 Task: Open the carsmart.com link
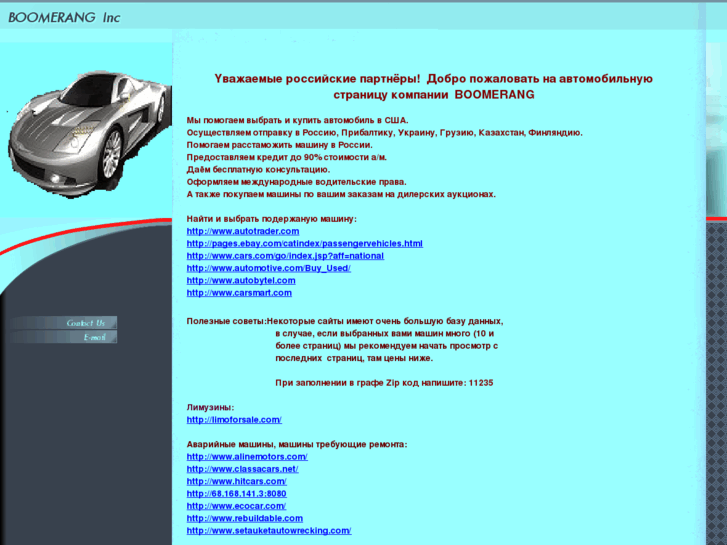(x=239, y=293)
